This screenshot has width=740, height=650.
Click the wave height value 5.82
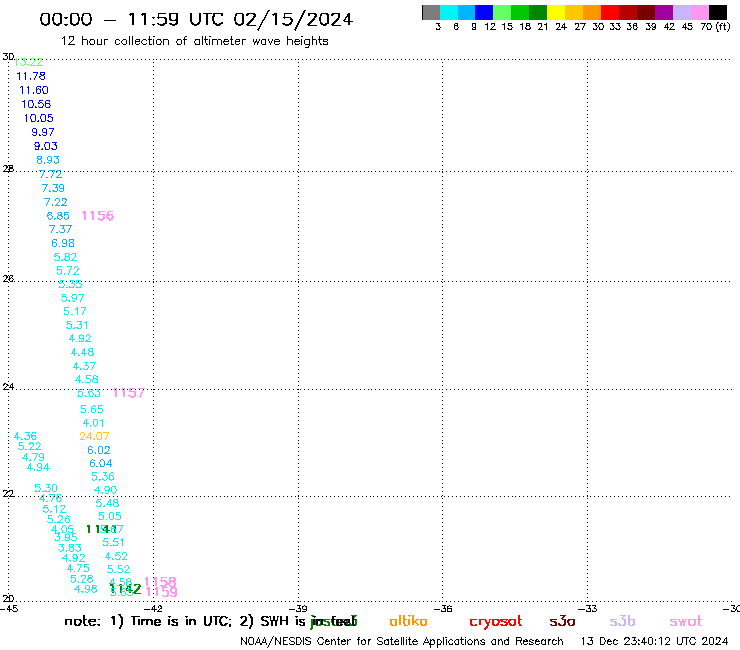click(x=65, y=257)
